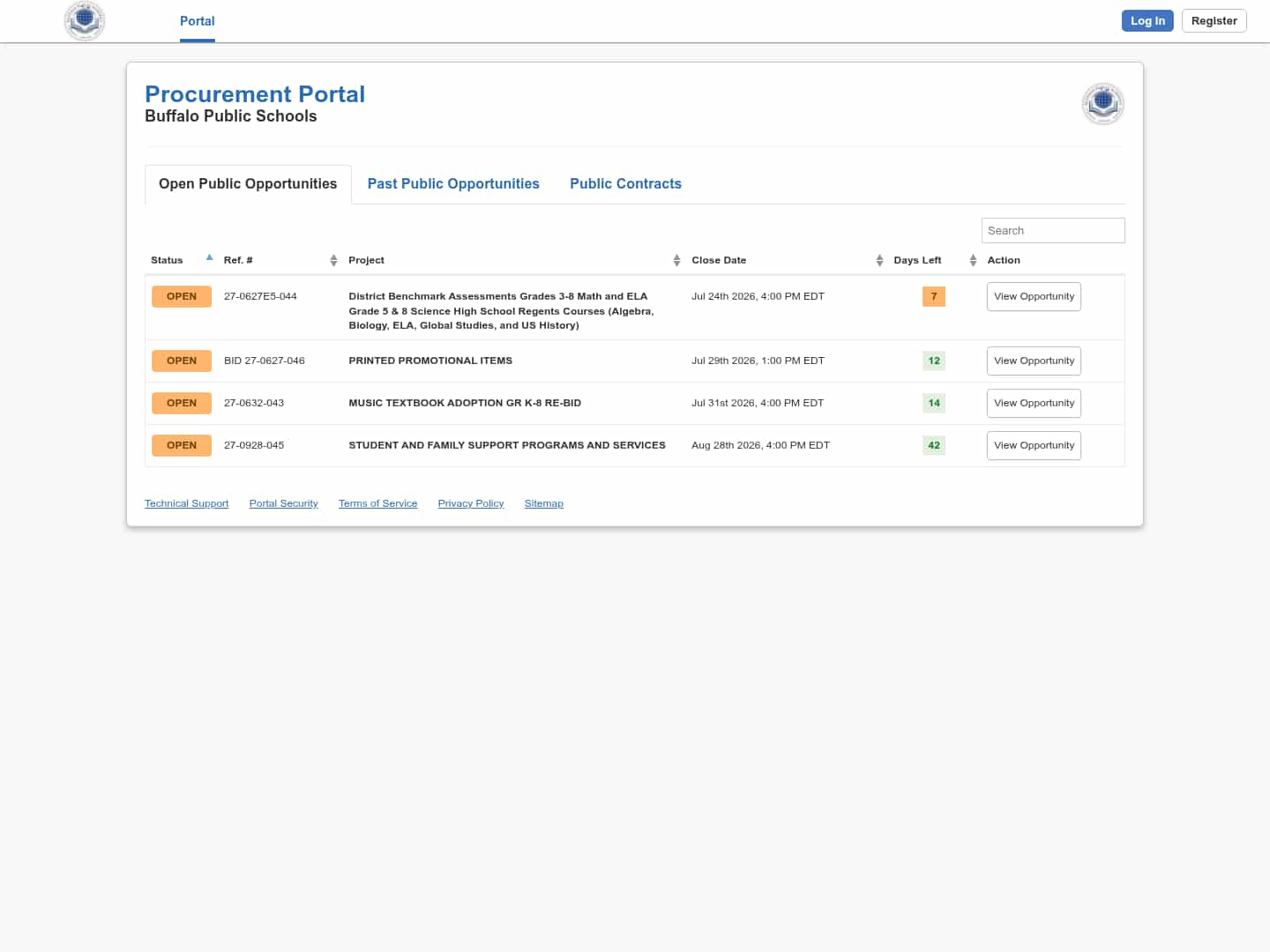The width and height of the screenshot is (1270, 952).
Task: Open the Portal Security link
Action: point(283,503)
